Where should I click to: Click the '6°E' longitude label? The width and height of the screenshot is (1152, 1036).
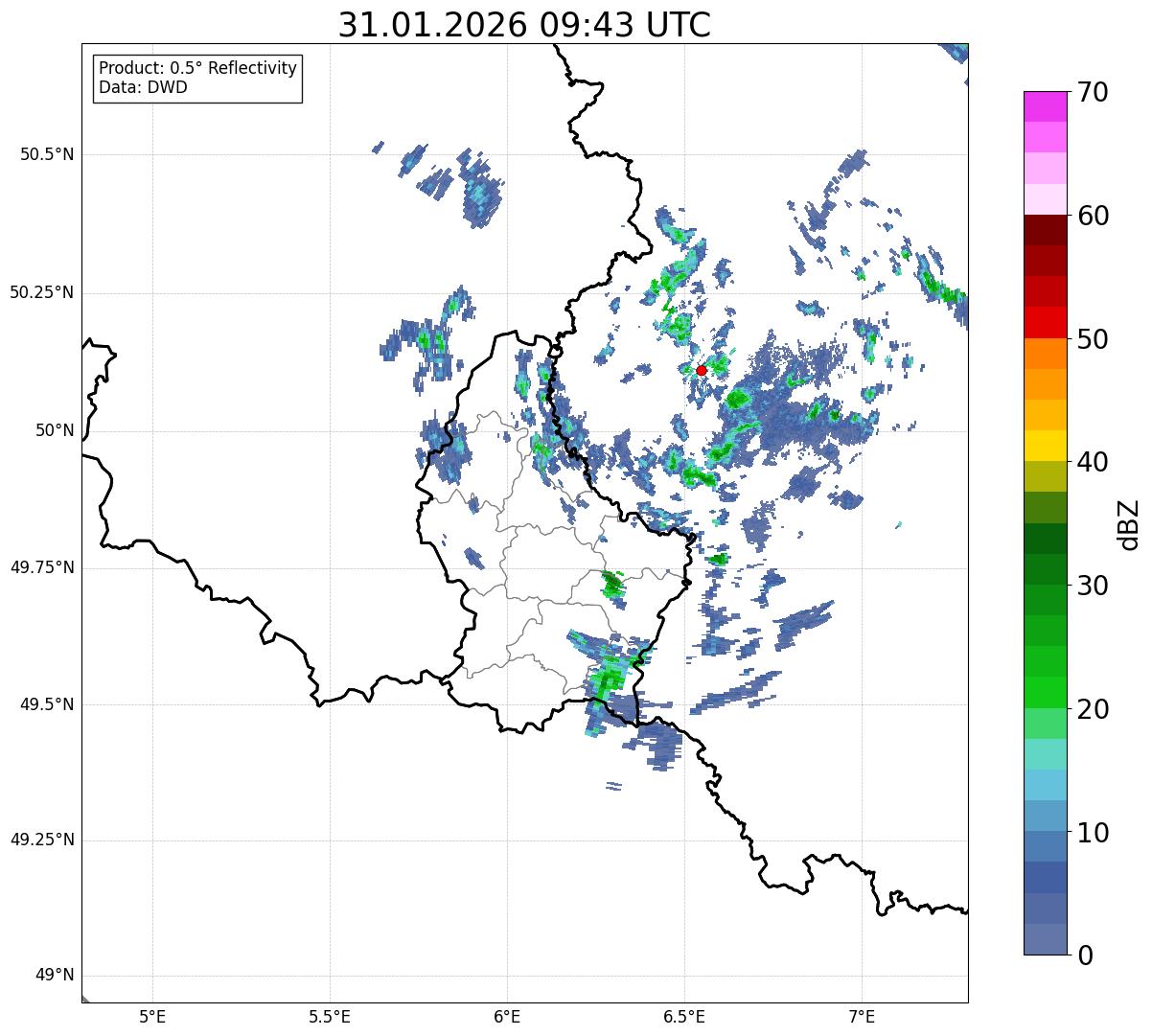(x=507, y=1017)
